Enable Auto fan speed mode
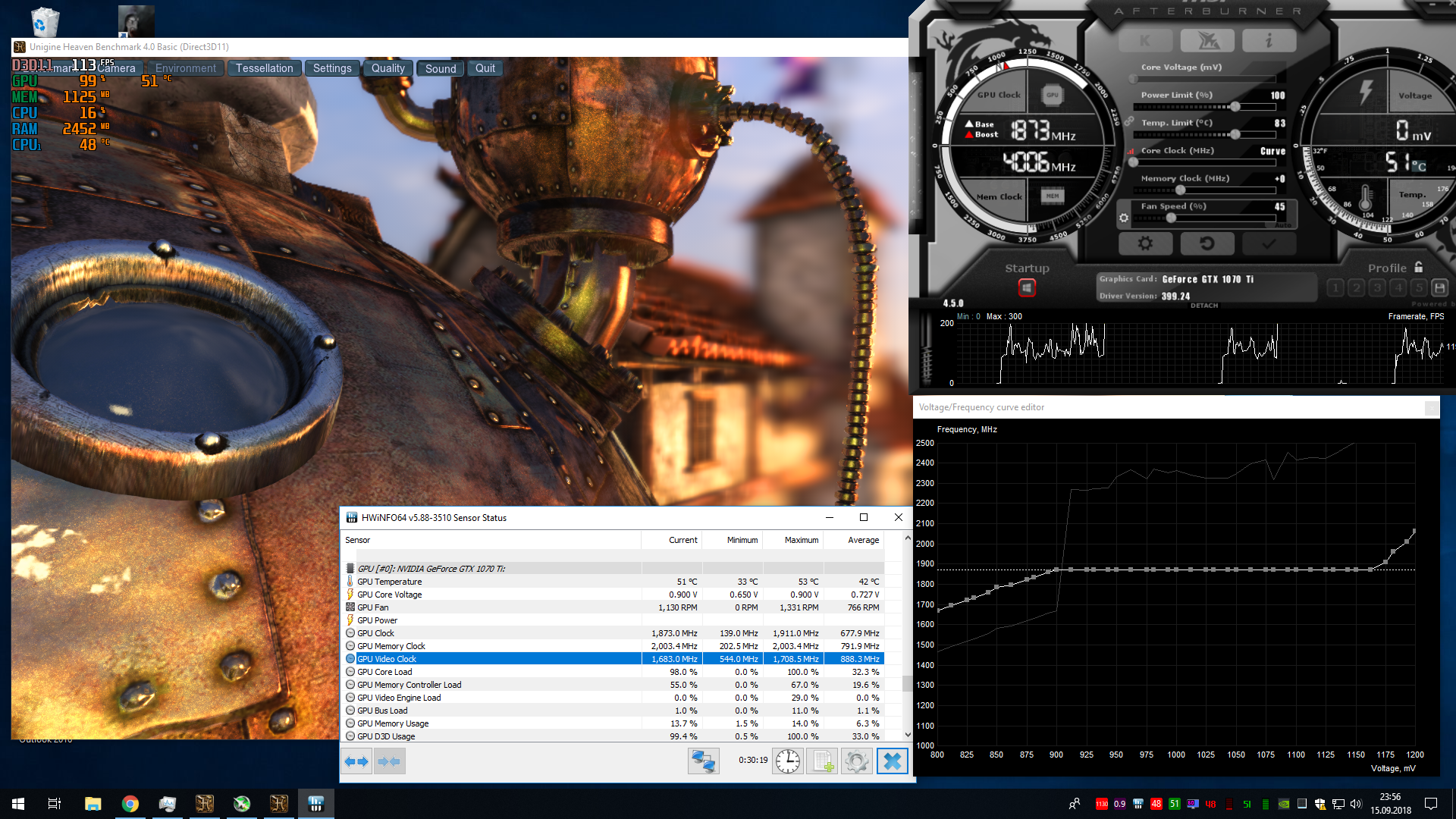1456x819 pixels. [x=1284, y=225]
